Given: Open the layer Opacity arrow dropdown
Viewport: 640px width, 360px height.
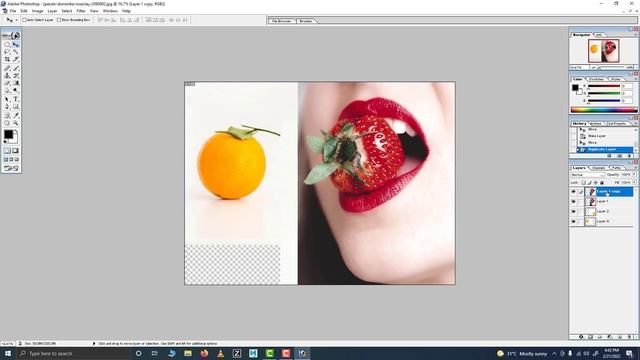Looking at the screenshot, I should pos(634,174).
